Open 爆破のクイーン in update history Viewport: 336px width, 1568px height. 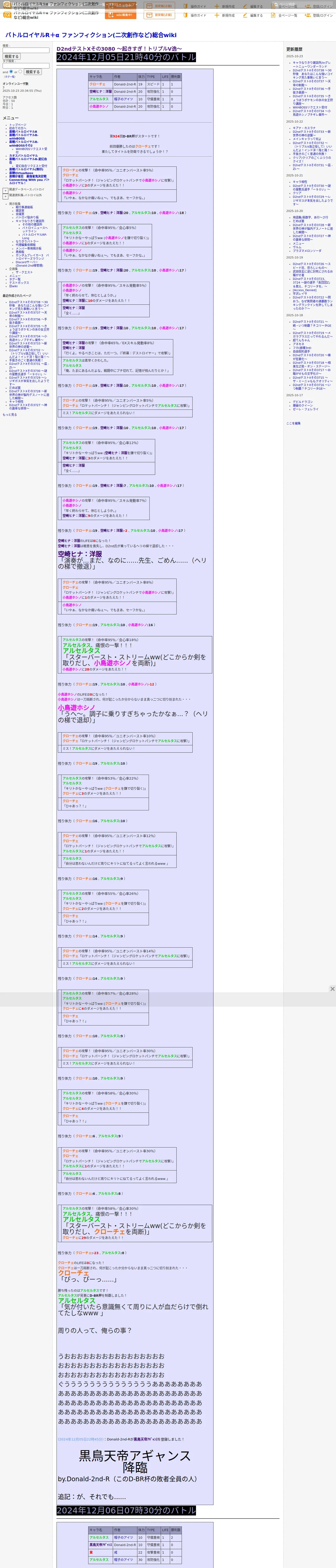[303, 405]
